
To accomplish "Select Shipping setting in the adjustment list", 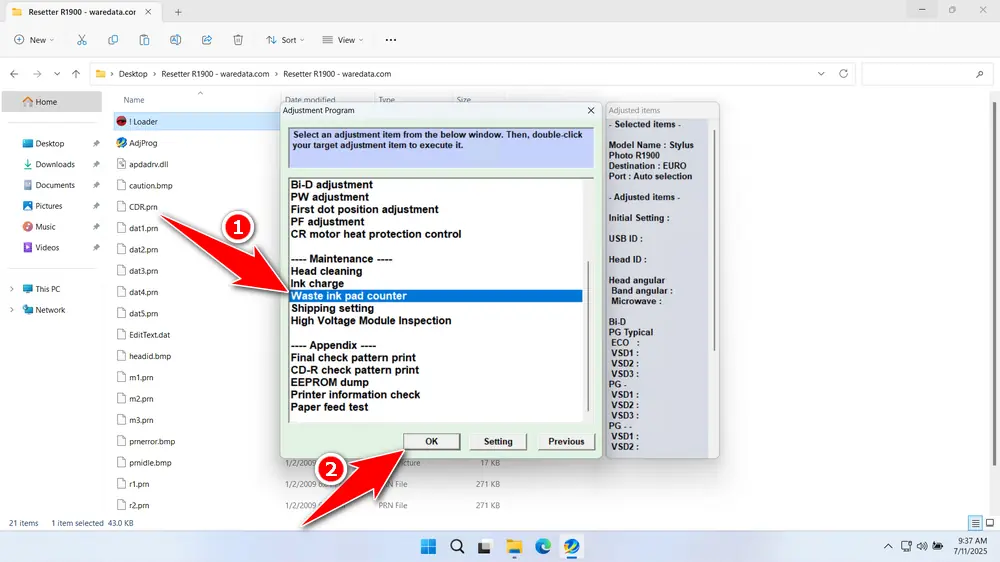I will point(332,309).
